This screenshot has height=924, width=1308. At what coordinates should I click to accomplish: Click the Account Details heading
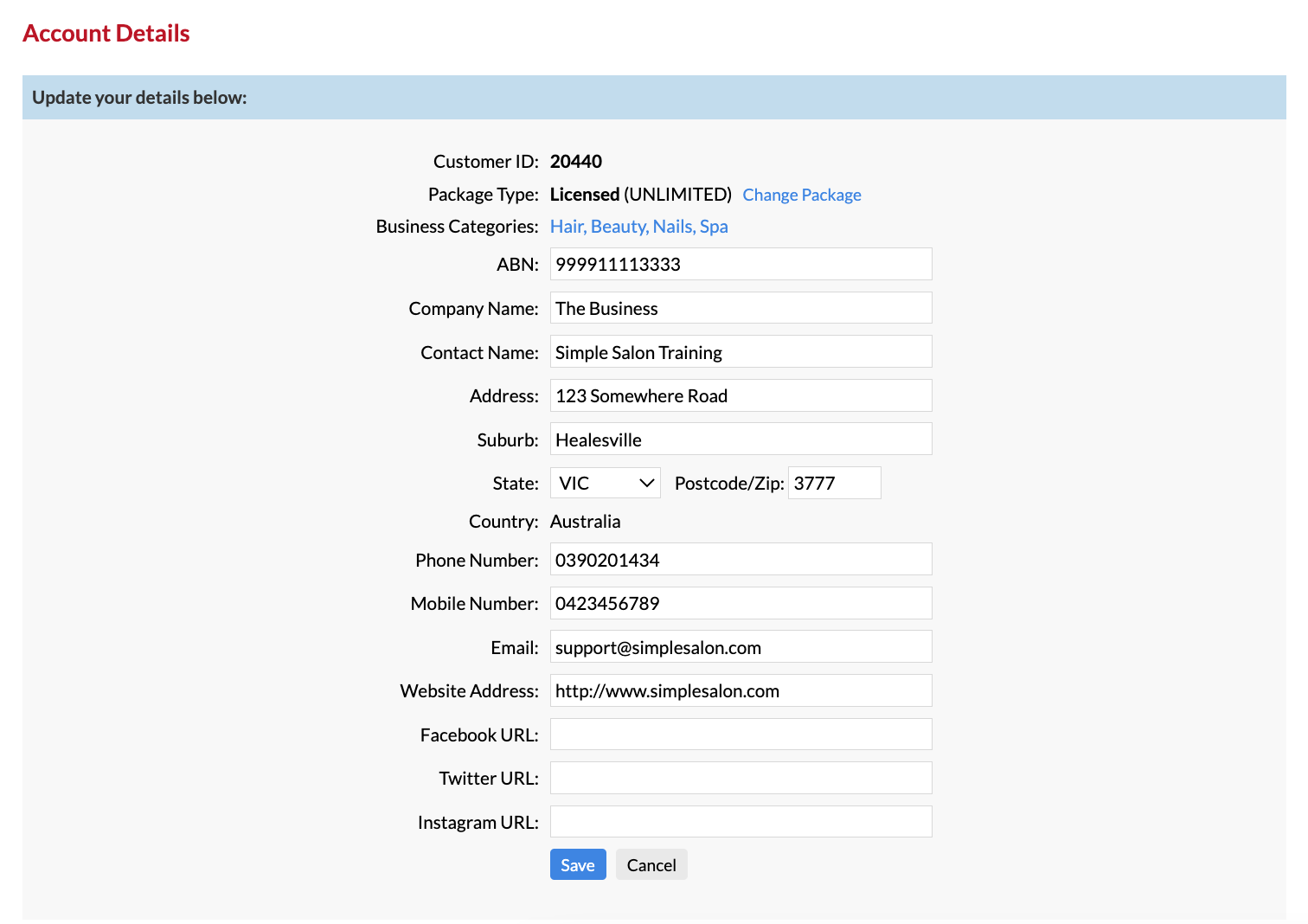(106, 33)
